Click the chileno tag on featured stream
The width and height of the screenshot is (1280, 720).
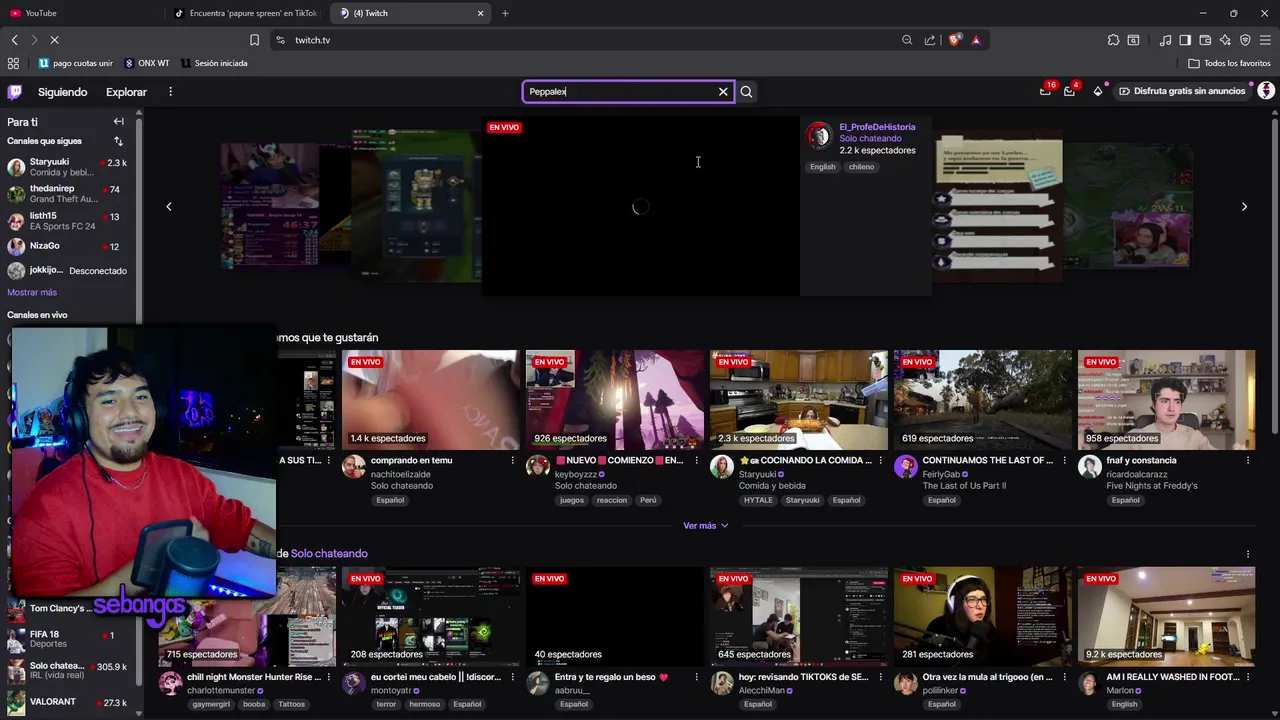click(x=862, y=167)
